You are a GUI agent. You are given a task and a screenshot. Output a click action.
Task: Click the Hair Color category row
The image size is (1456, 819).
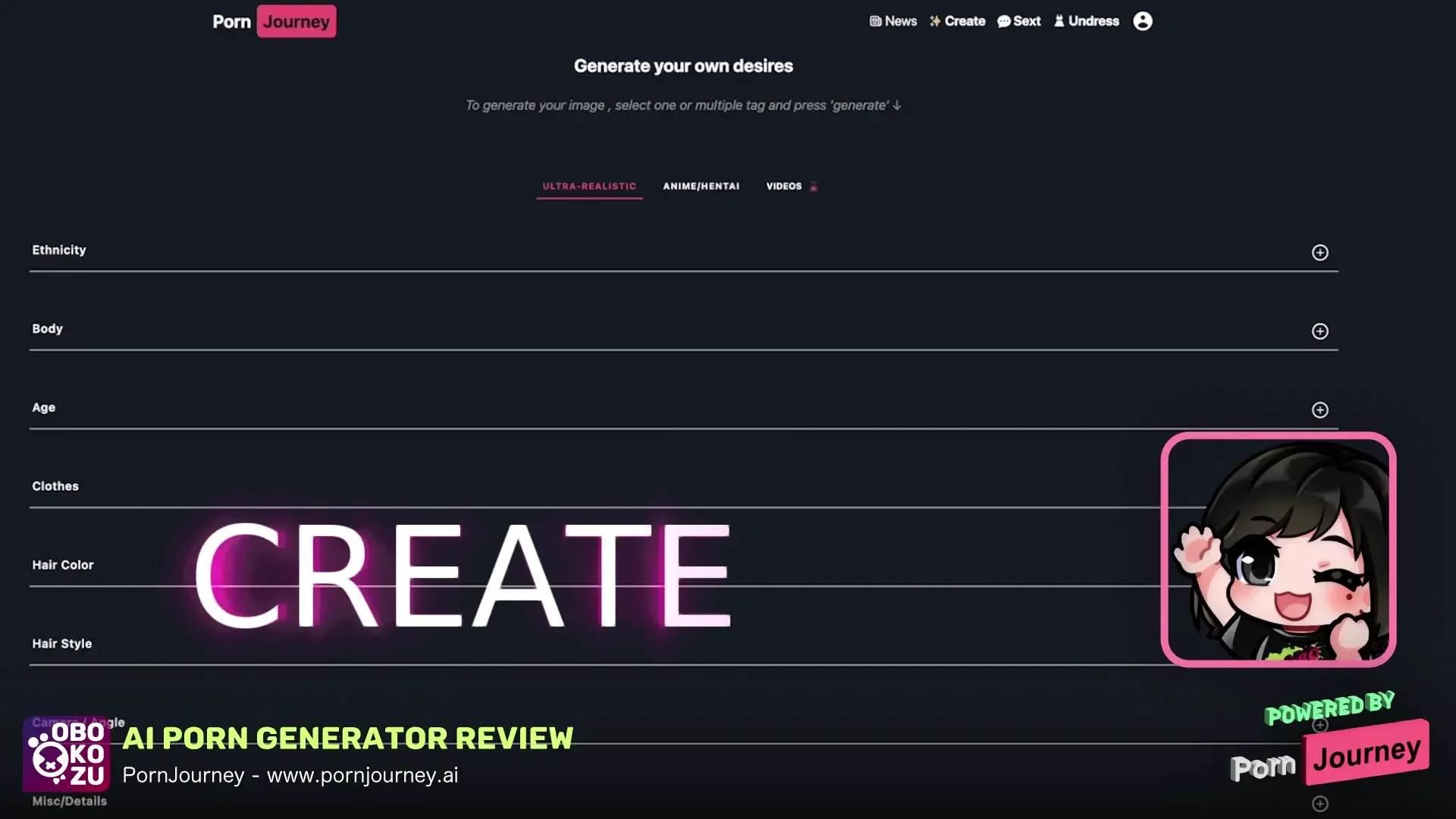coord(63,565)
